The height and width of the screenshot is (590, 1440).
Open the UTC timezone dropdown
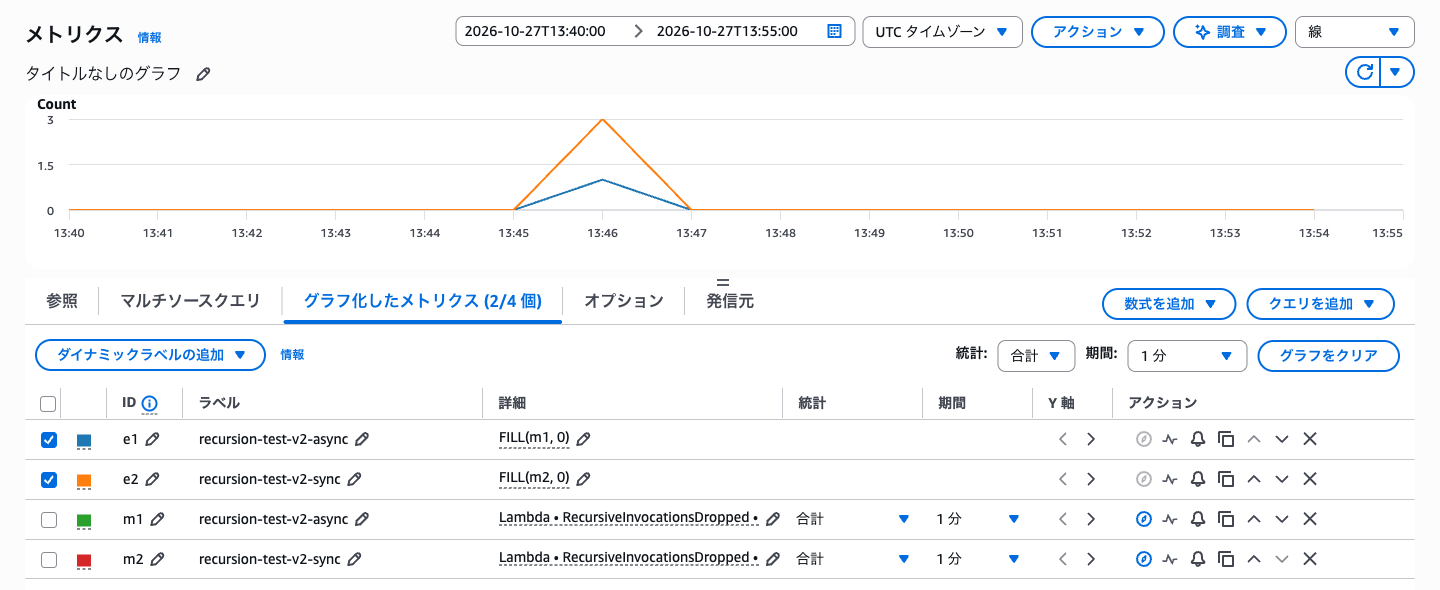click(942, 31)
